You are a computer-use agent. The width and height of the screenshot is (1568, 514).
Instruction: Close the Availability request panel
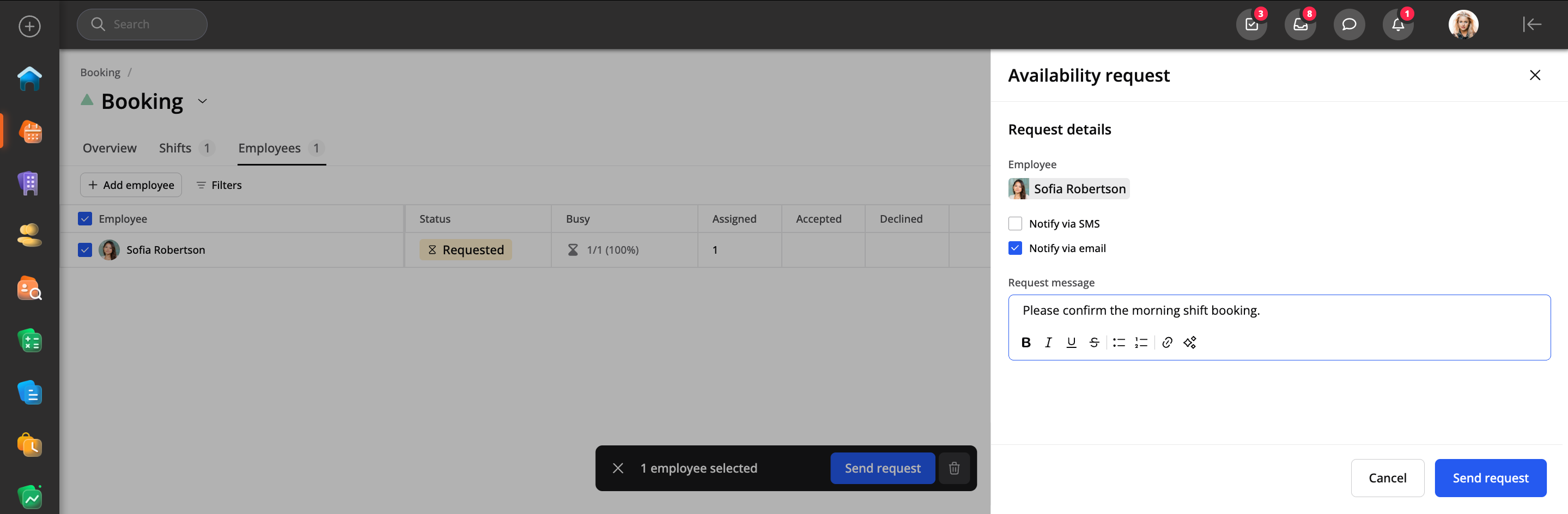(1535, 75)
